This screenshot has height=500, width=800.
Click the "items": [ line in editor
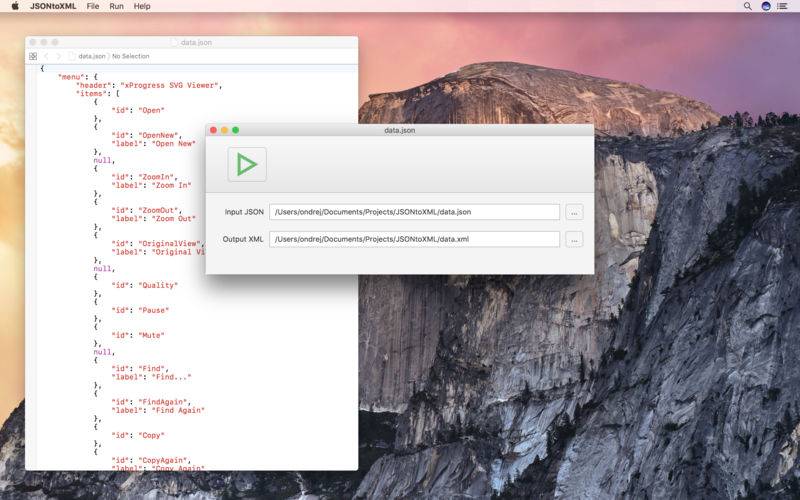(98, 93)
